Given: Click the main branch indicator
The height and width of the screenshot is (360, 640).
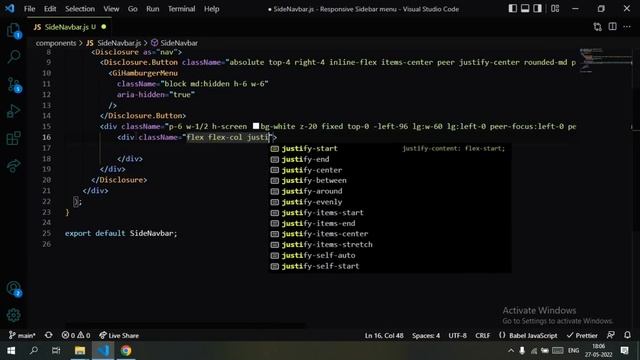Looking at the screenshot, I should click(22, 335).
